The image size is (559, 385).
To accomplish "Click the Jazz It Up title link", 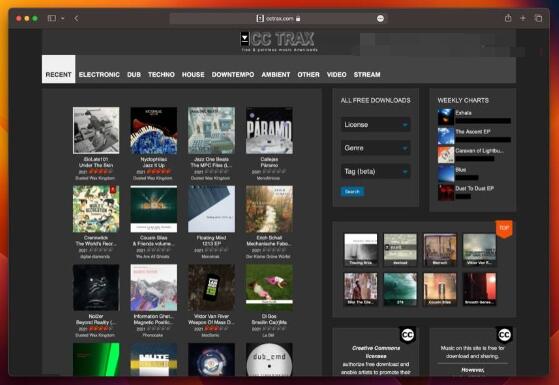I will 154,165.
